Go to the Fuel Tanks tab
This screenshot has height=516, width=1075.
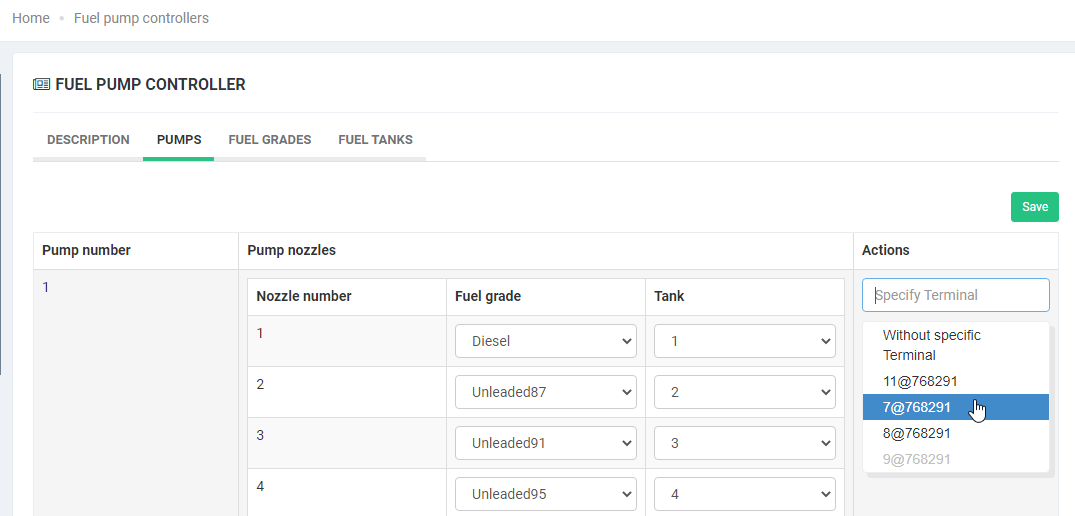(x=375, y=140)
